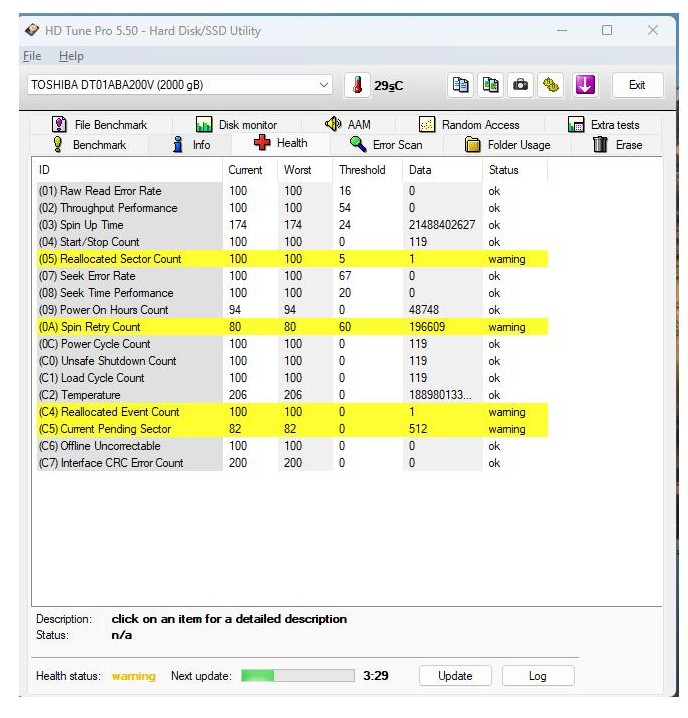The height and width of the screenshot is (718, 688).
Task: Open the Erase tab
Action: [x=617, y=145]
